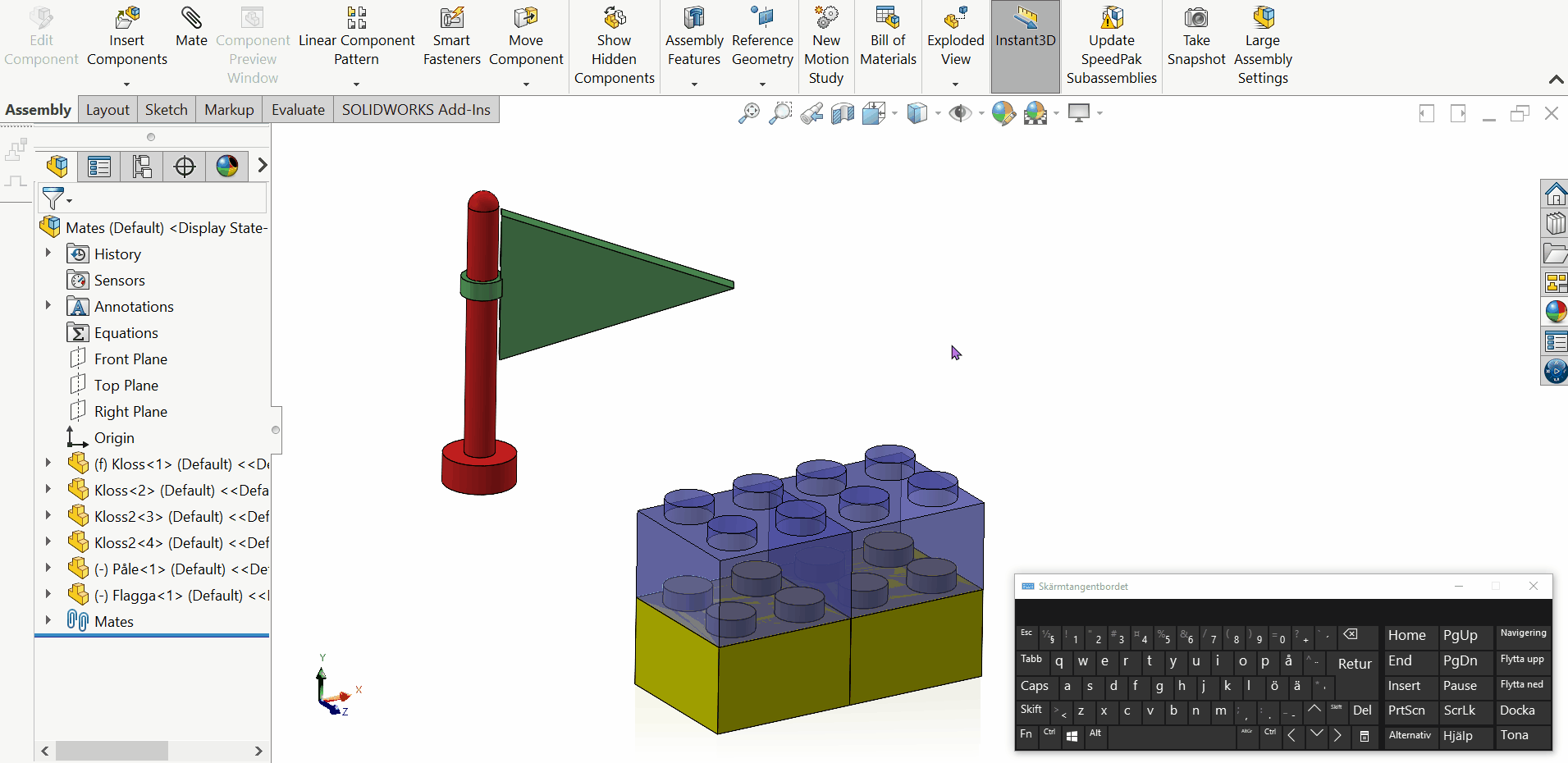Click the Mate paperclip tool

coord(191,27)
